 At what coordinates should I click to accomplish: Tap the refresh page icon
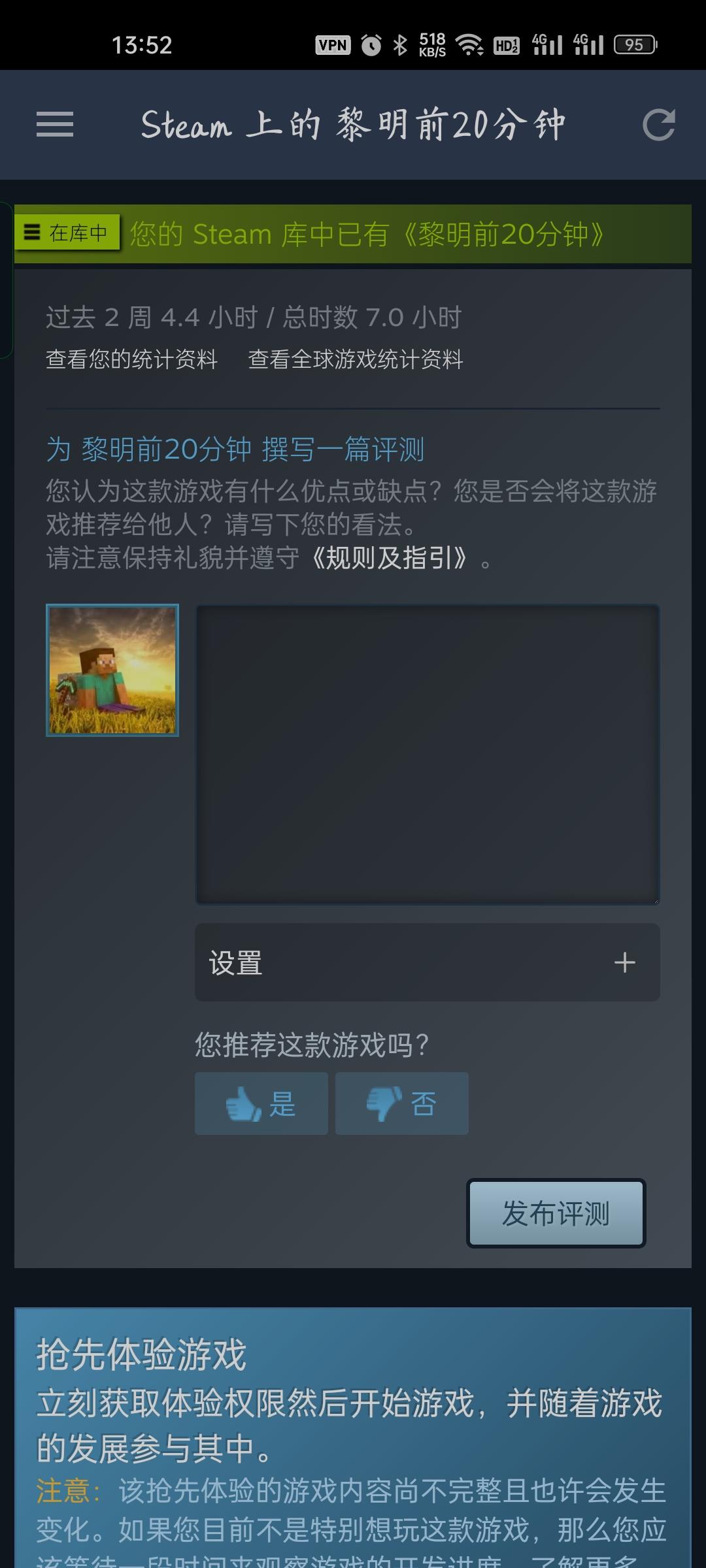[658, 125]
